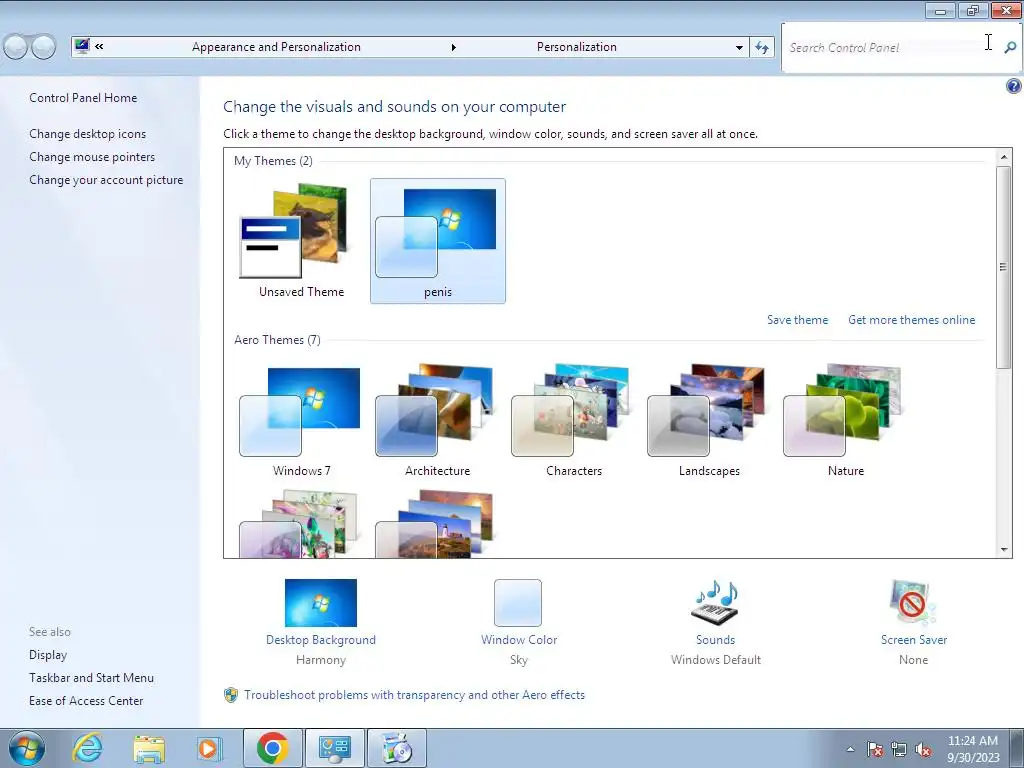The height and width of the screenshot is (768, 1024).
Task: Open the Action Center flag icon
Action: point(875,749)
